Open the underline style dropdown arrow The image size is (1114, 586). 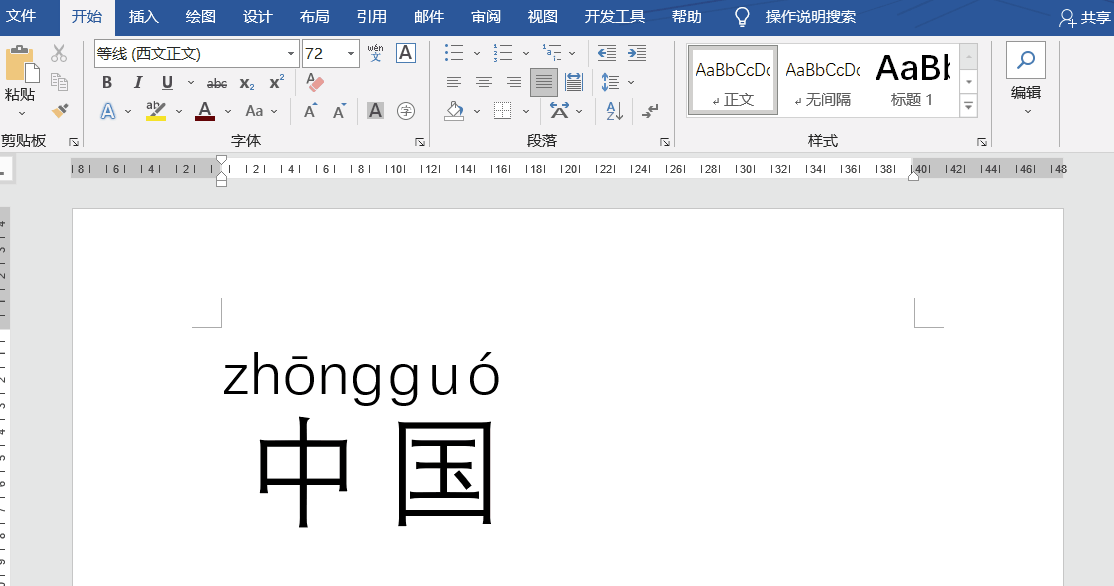coord(190,82)
